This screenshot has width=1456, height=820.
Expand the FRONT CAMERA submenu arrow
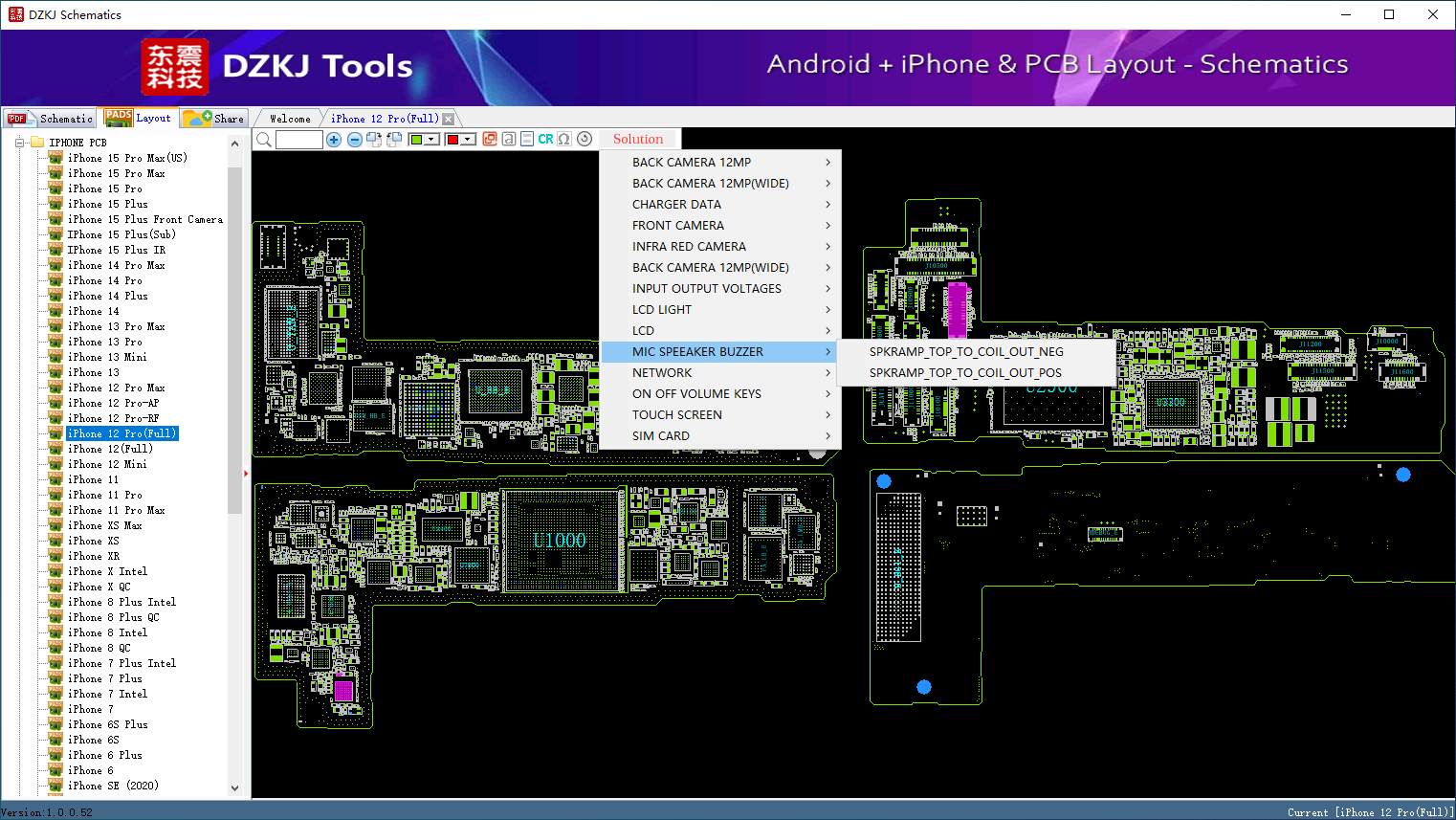827,226
